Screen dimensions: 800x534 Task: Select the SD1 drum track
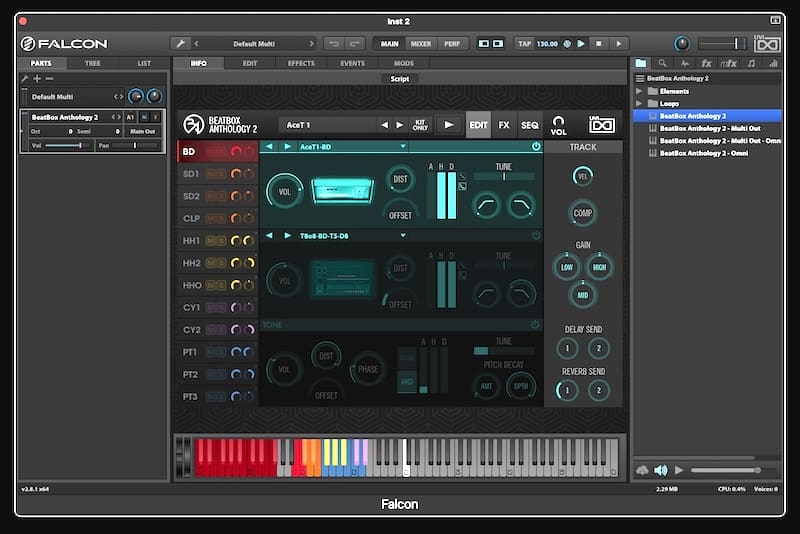(x=191, y=174)
